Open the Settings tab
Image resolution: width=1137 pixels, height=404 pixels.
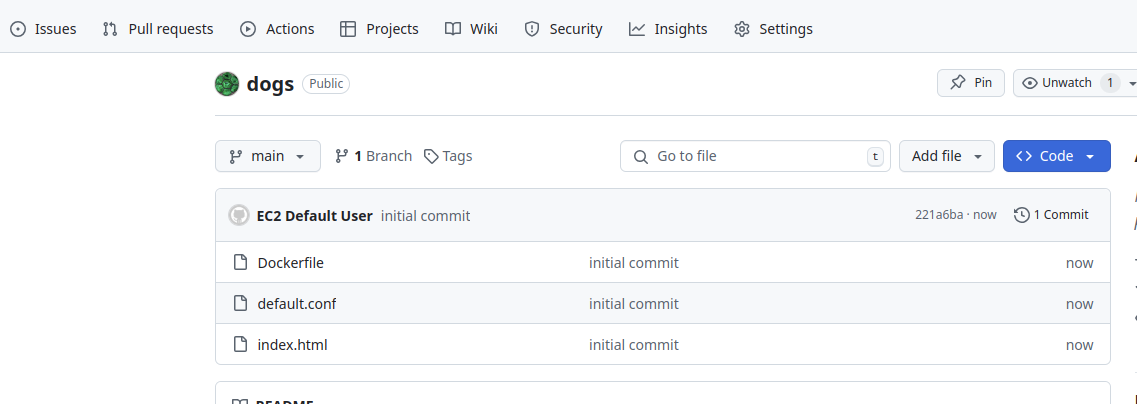[x=773, y=29]
